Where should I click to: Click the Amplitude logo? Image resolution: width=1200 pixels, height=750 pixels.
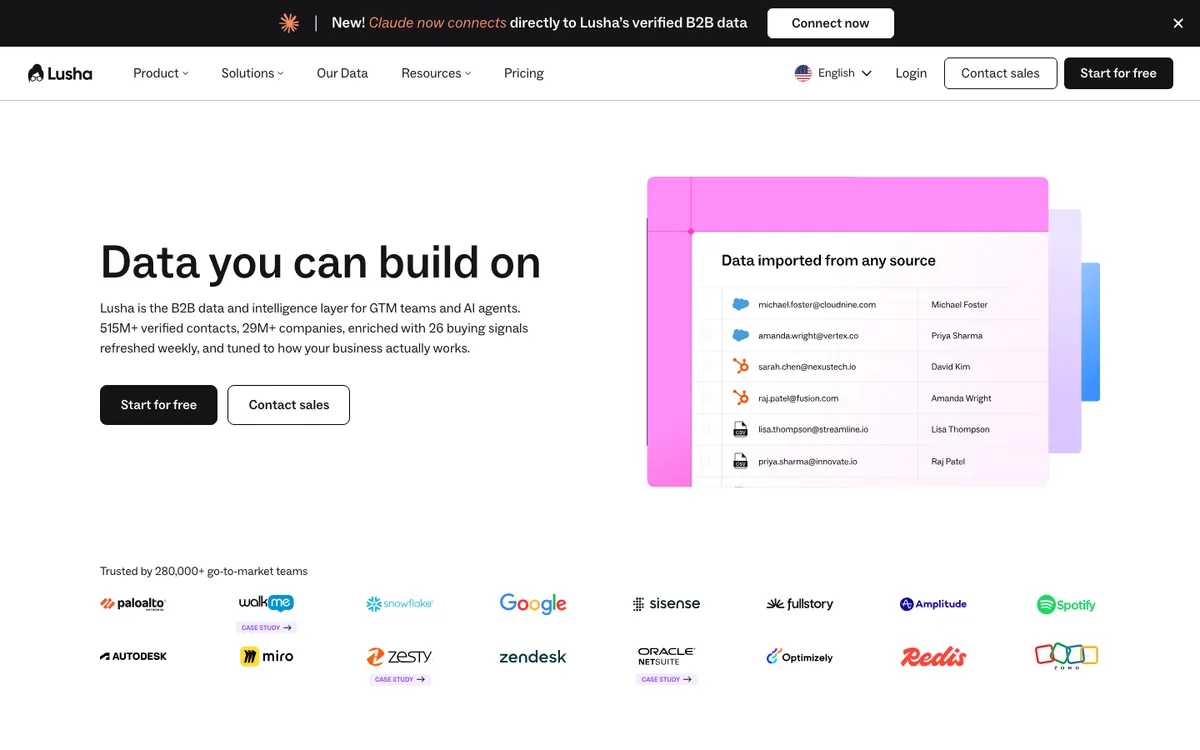click(x=933, y=604)
